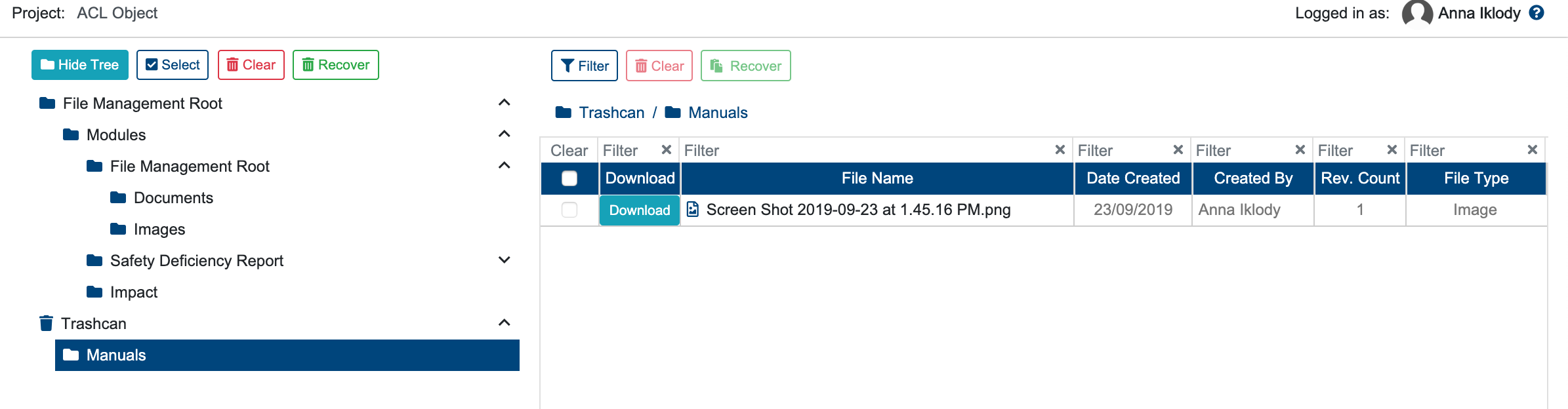Focus the Created By filter input

(1243, 151)
